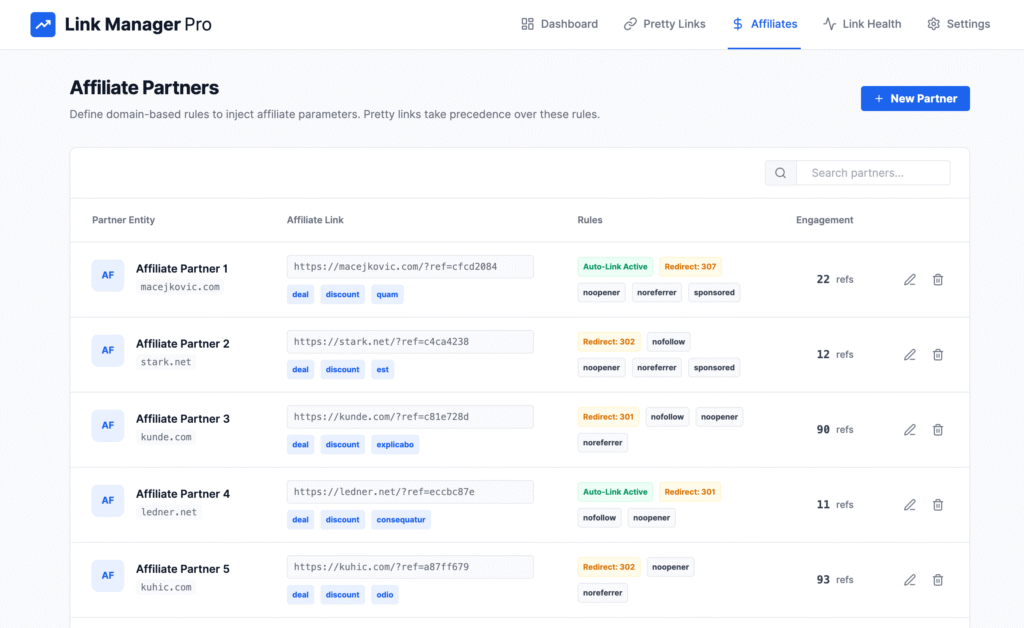Switch to the Pretty Links tab
1024x628 pixels.
point(664,24)
